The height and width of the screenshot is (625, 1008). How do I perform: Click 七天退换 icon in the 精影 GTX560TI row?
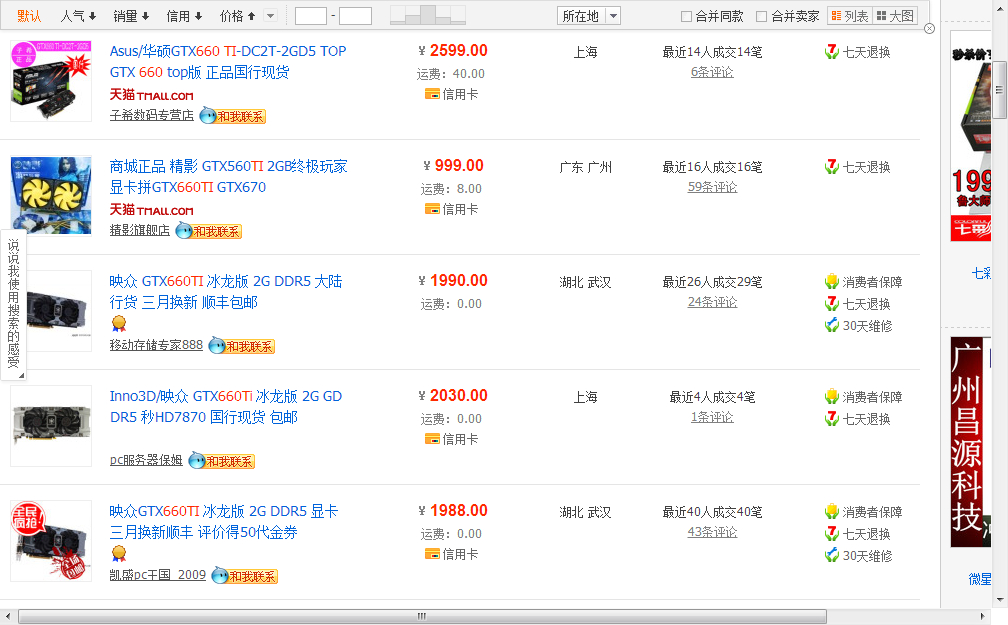(832, 167)
